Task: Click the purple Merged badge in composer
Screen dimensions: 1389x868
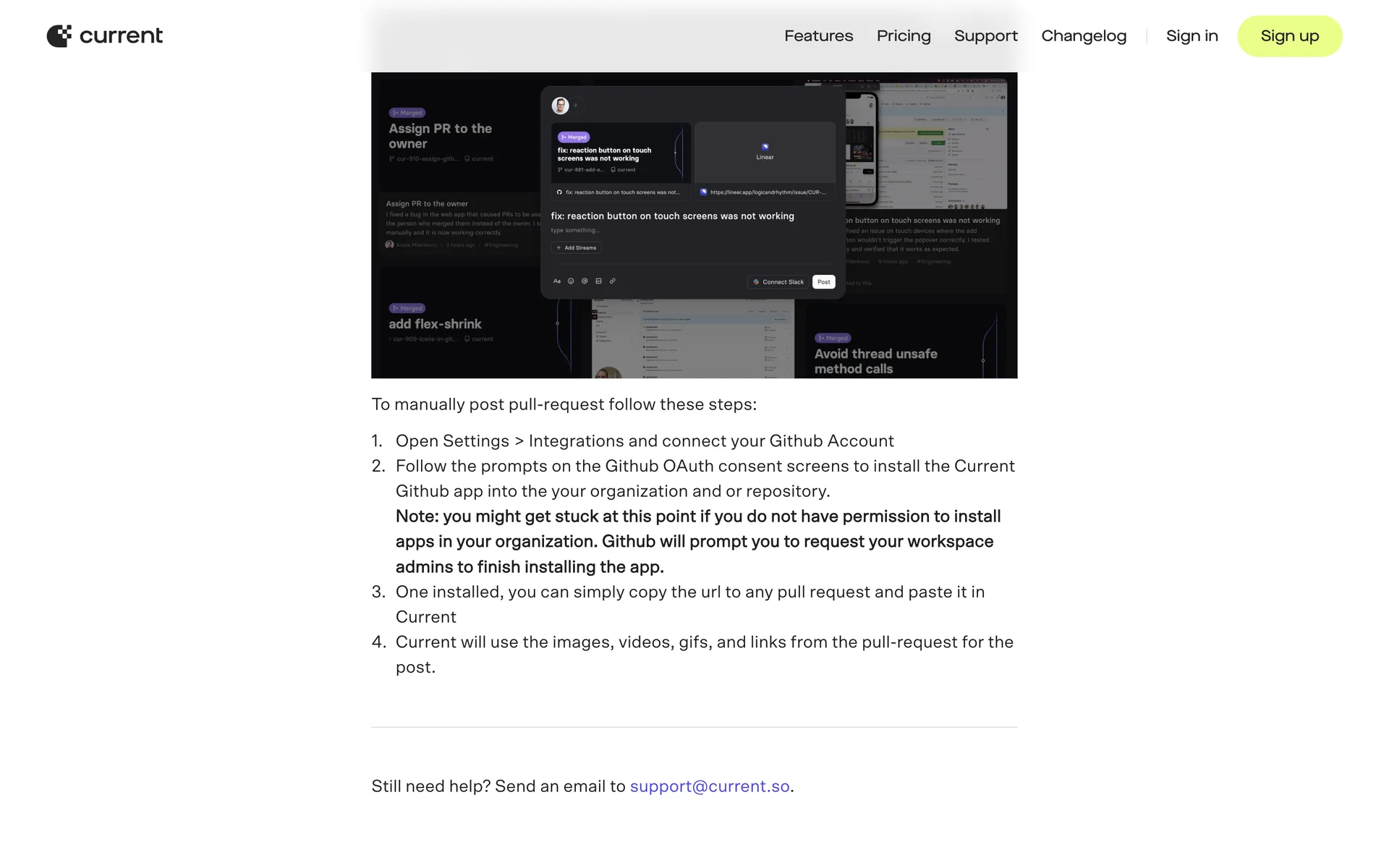Action: pyautogui.click(x=574, y=137)
